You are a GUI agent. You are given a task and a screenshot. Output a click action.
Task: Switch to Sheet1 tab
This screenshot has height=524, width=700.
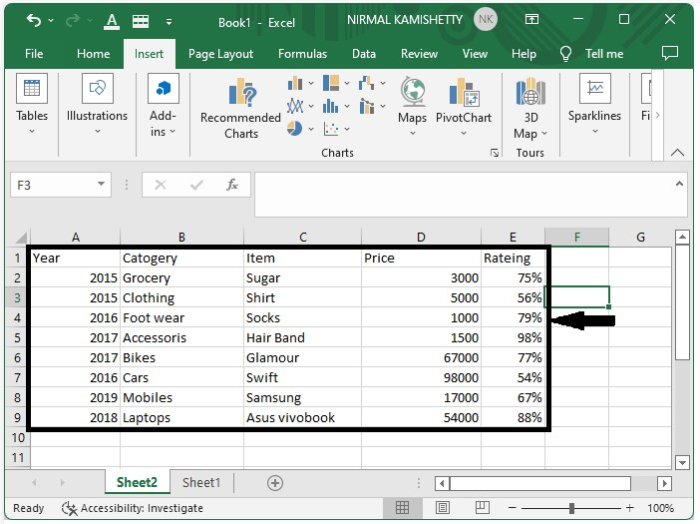click(201, 482)
